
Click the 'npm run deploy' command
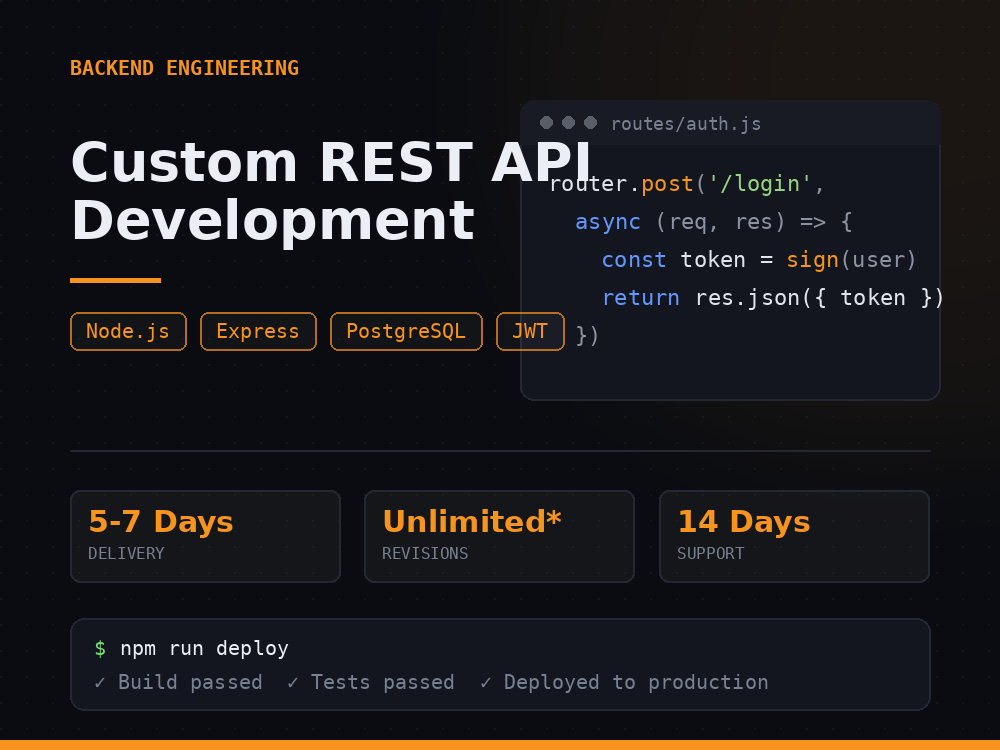[x=205, y=649]
